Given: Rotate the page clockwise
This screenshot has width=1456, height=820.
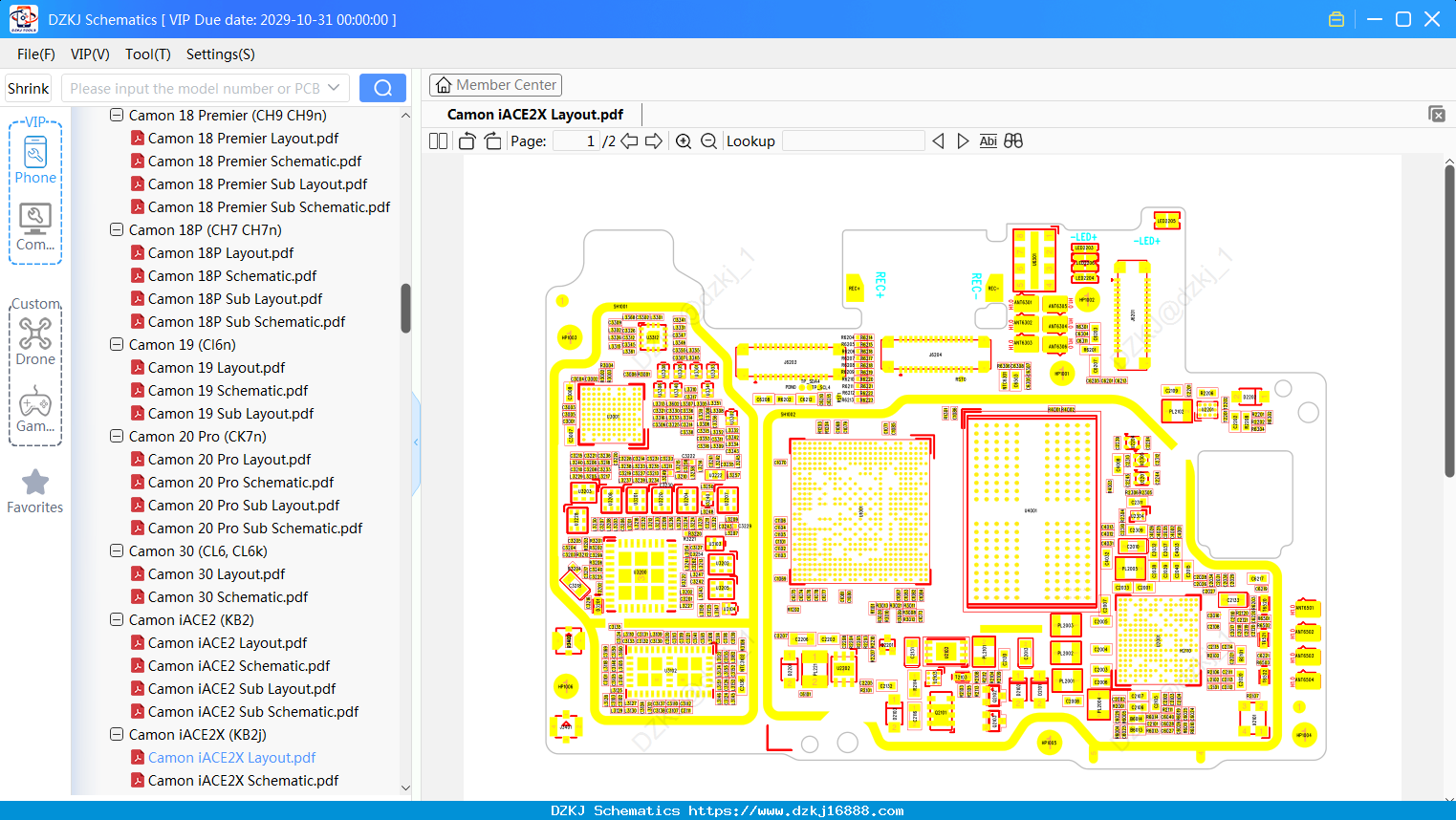Looking at the screenshot, I should pos(492,141).
